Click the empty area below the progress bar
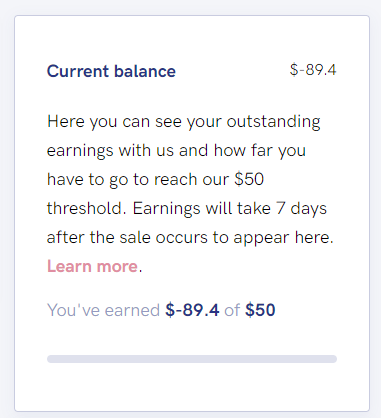 point(192,387)
